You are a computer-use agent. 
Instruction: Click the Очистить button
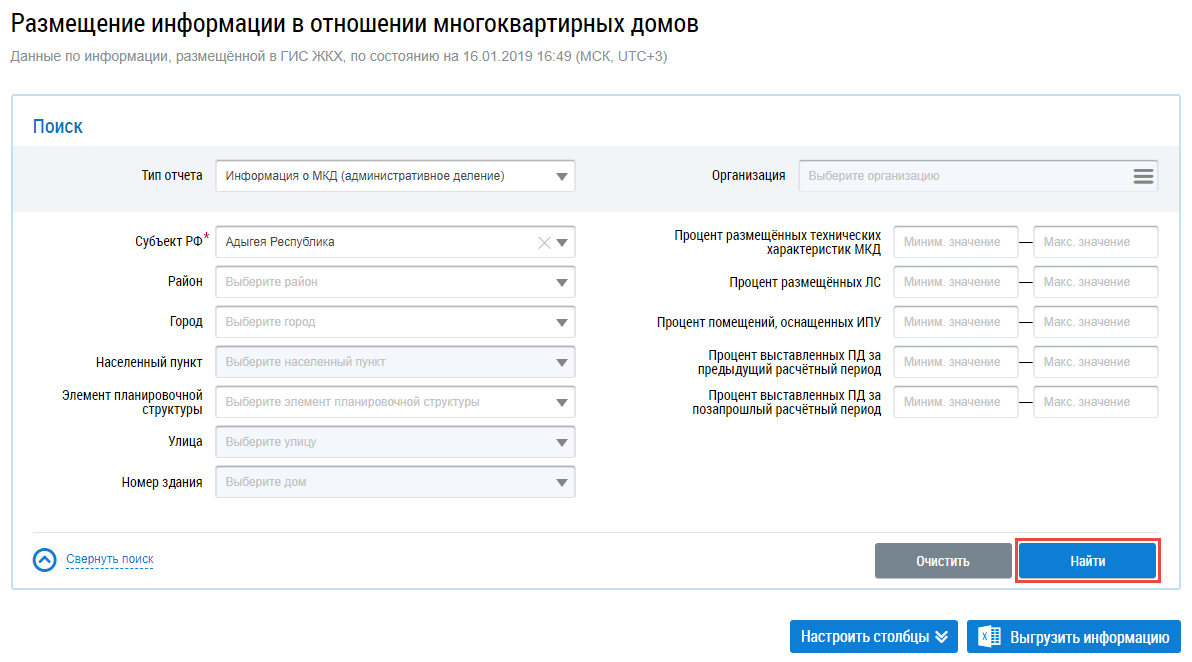[942, 561]
